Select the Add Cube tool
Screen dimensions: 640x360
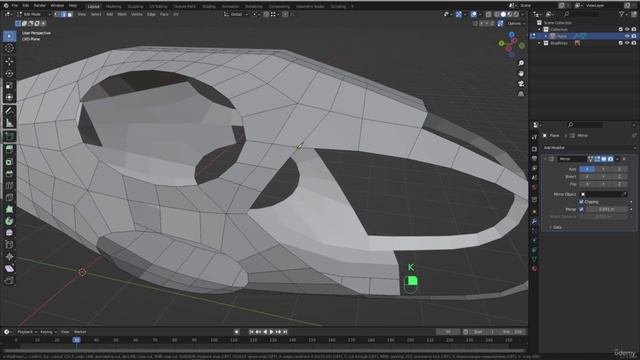click(9, 136)
